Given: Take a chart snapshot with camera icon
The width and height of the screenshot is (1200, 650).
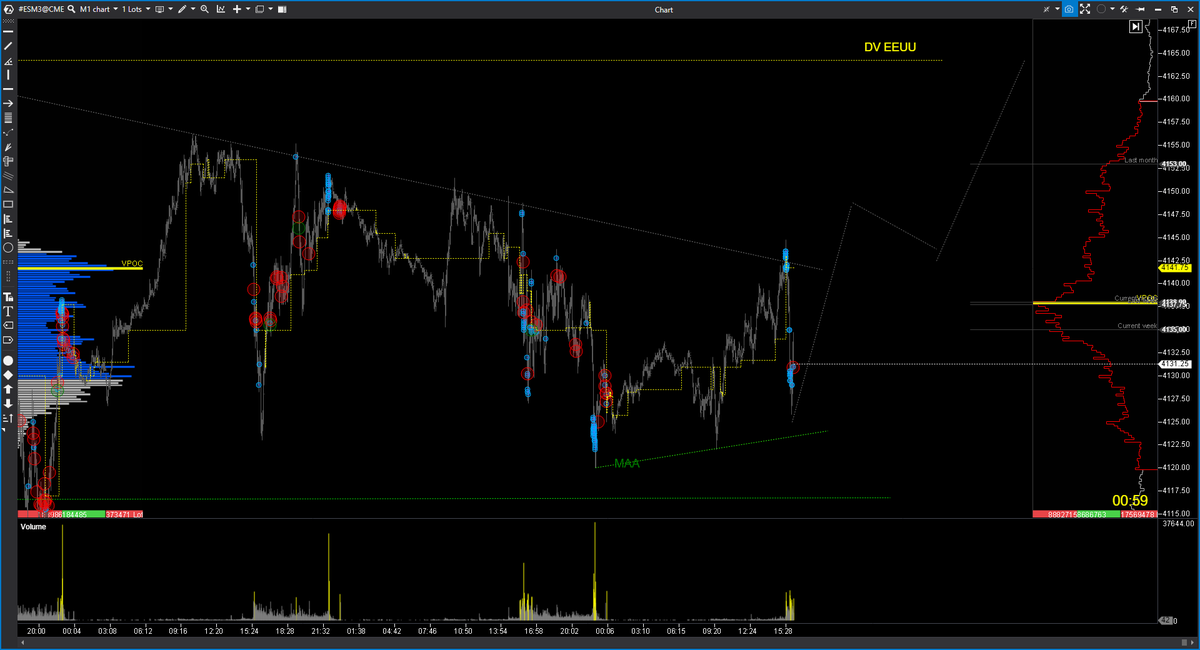Looking at the screenshot, I should coord(1069,9).
